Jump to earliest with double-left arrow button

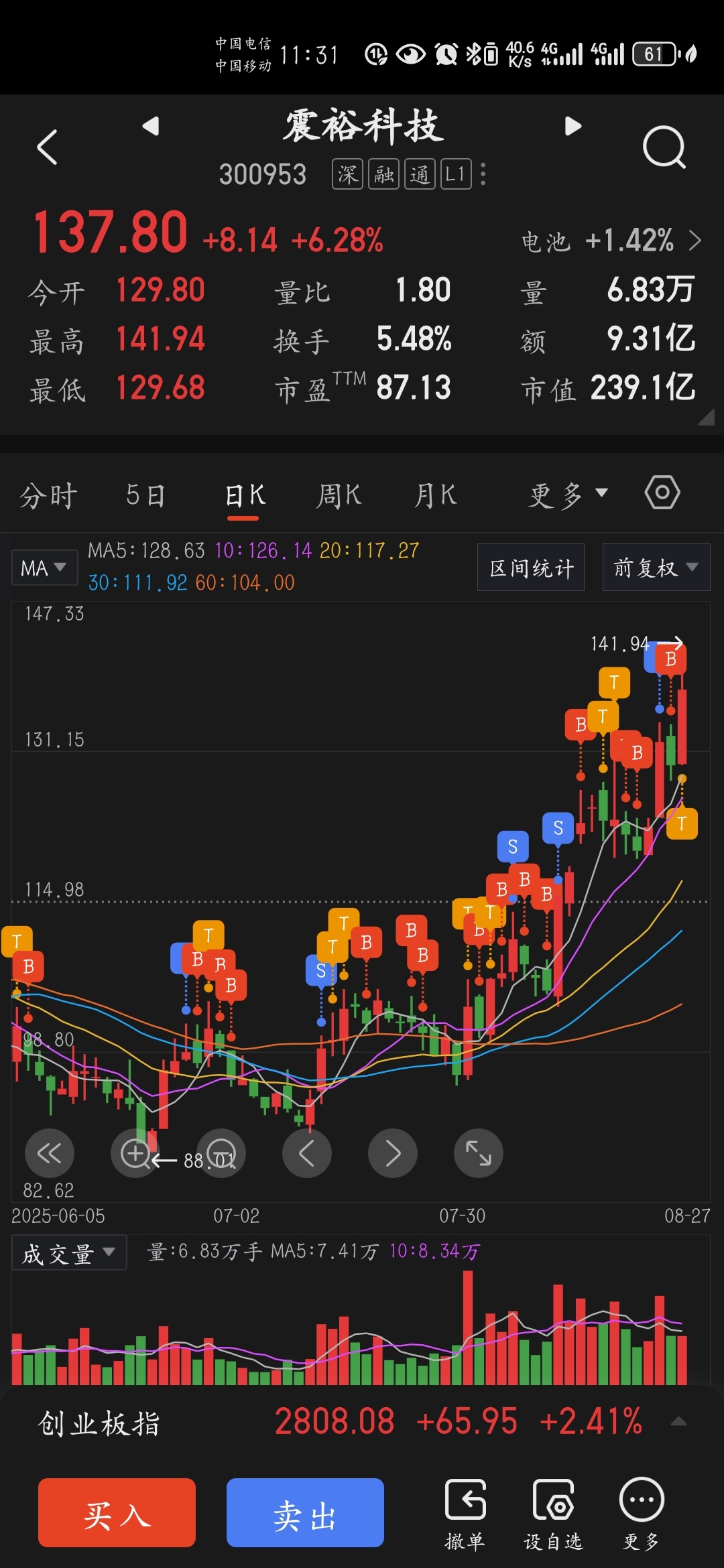pos(49,1153)
